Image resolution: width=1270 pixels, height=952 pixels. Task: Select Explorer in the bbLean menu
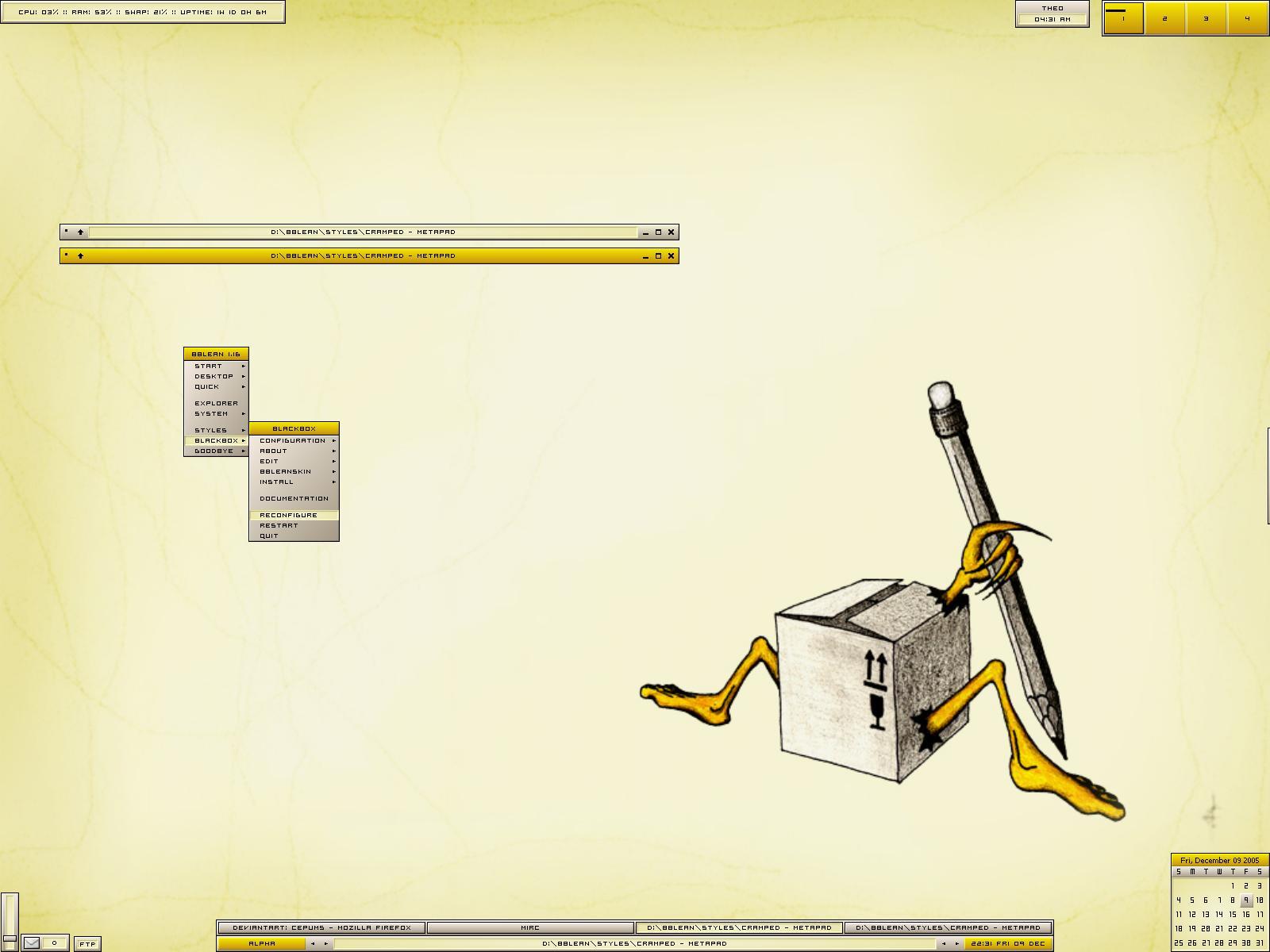(216, 404)
